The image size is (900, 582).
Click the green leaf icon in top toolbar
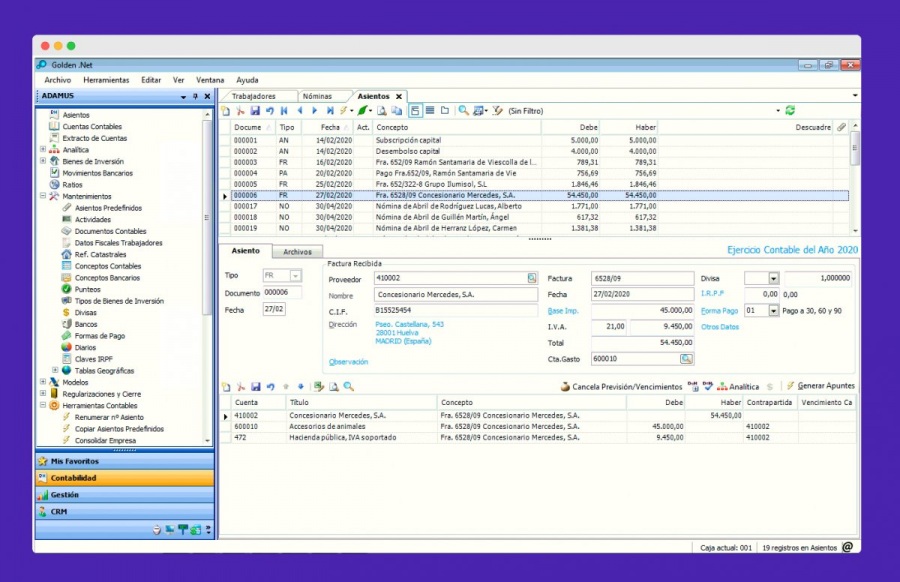point(363,111)
